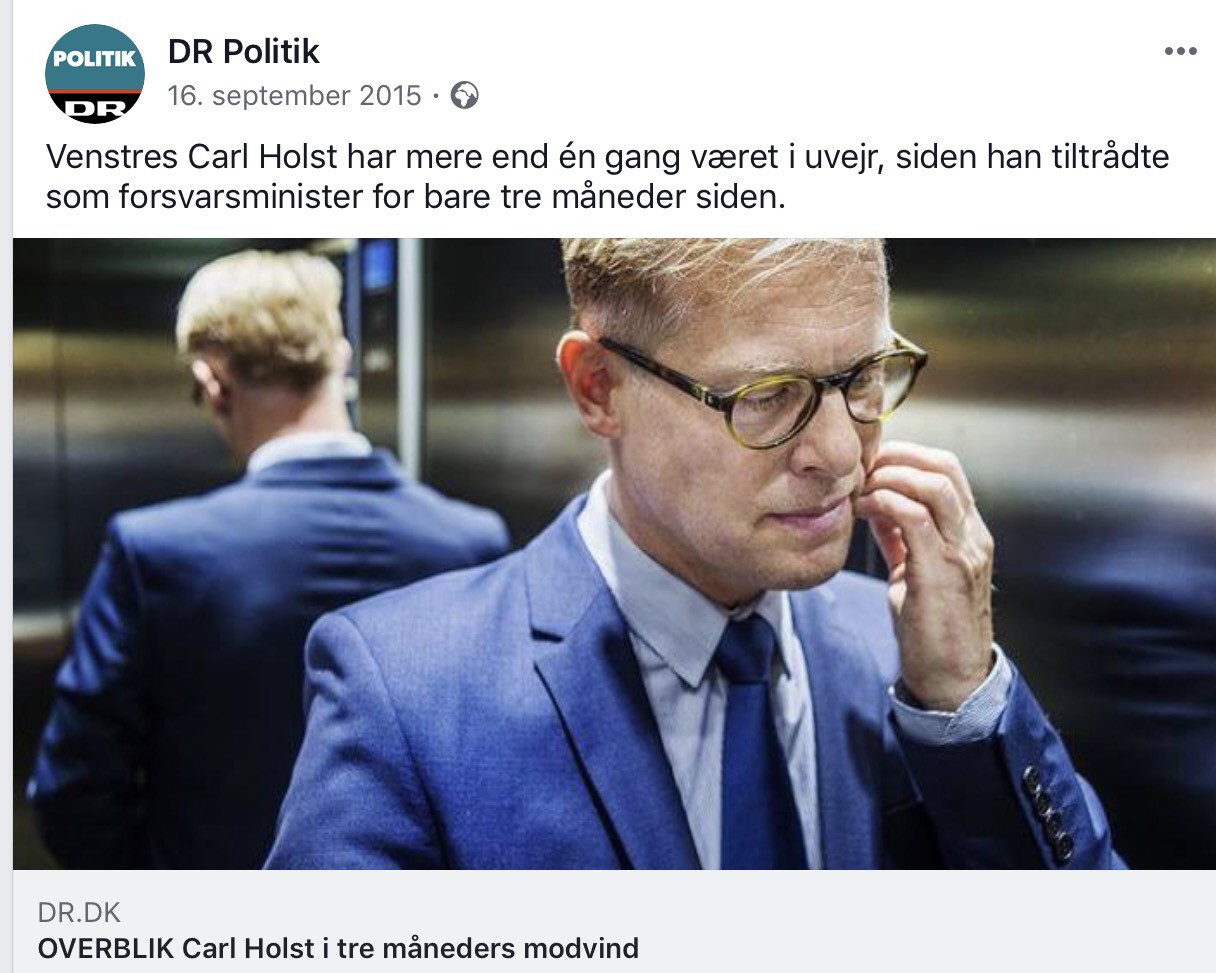Image resolution: width=1216 pixels, height=973 pixels.
Task: Open the three-dot post options menu
Action: point(1180,52)
